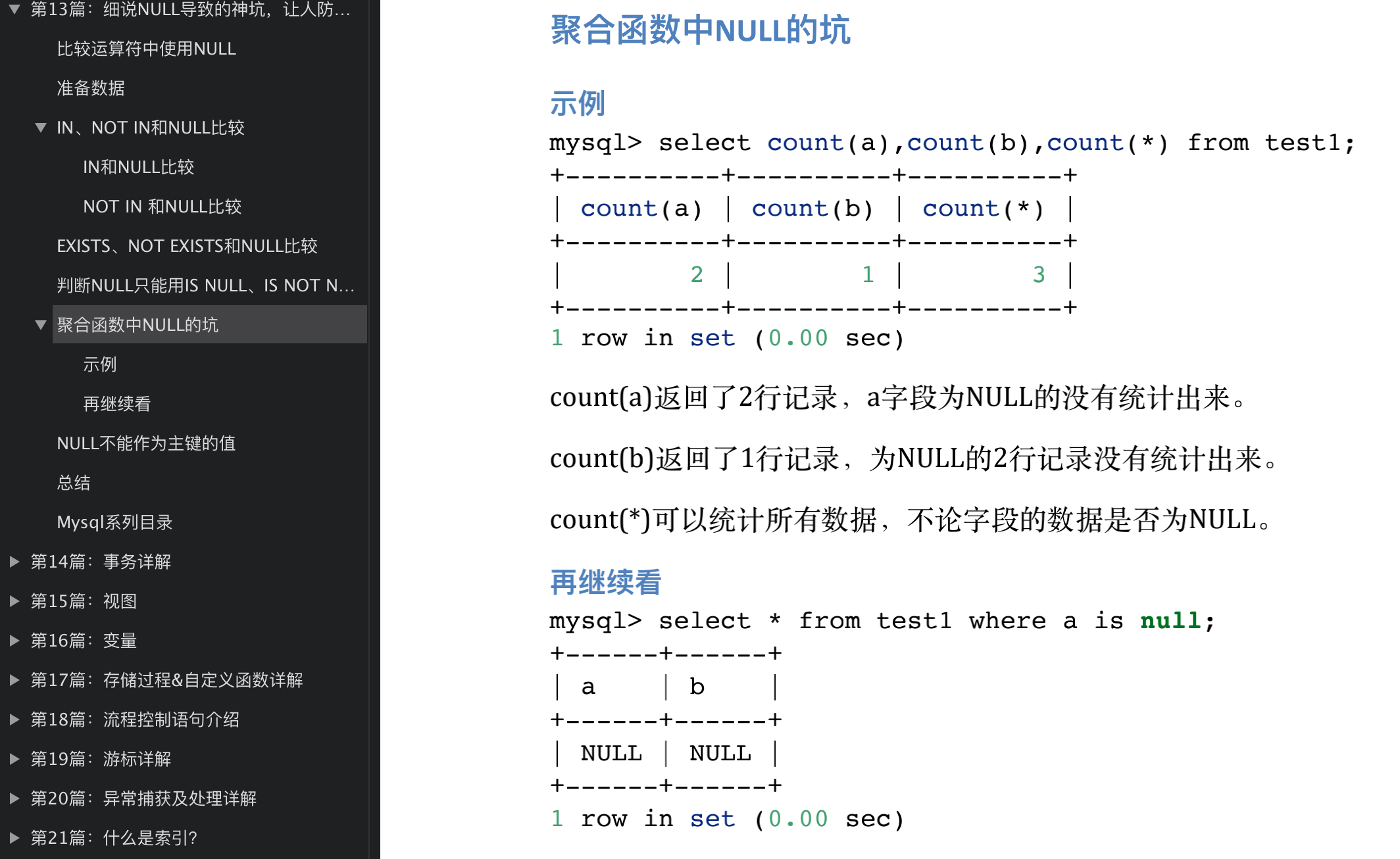
Task: Click the 再继续看 heading in document
Action: pos(605,583)
